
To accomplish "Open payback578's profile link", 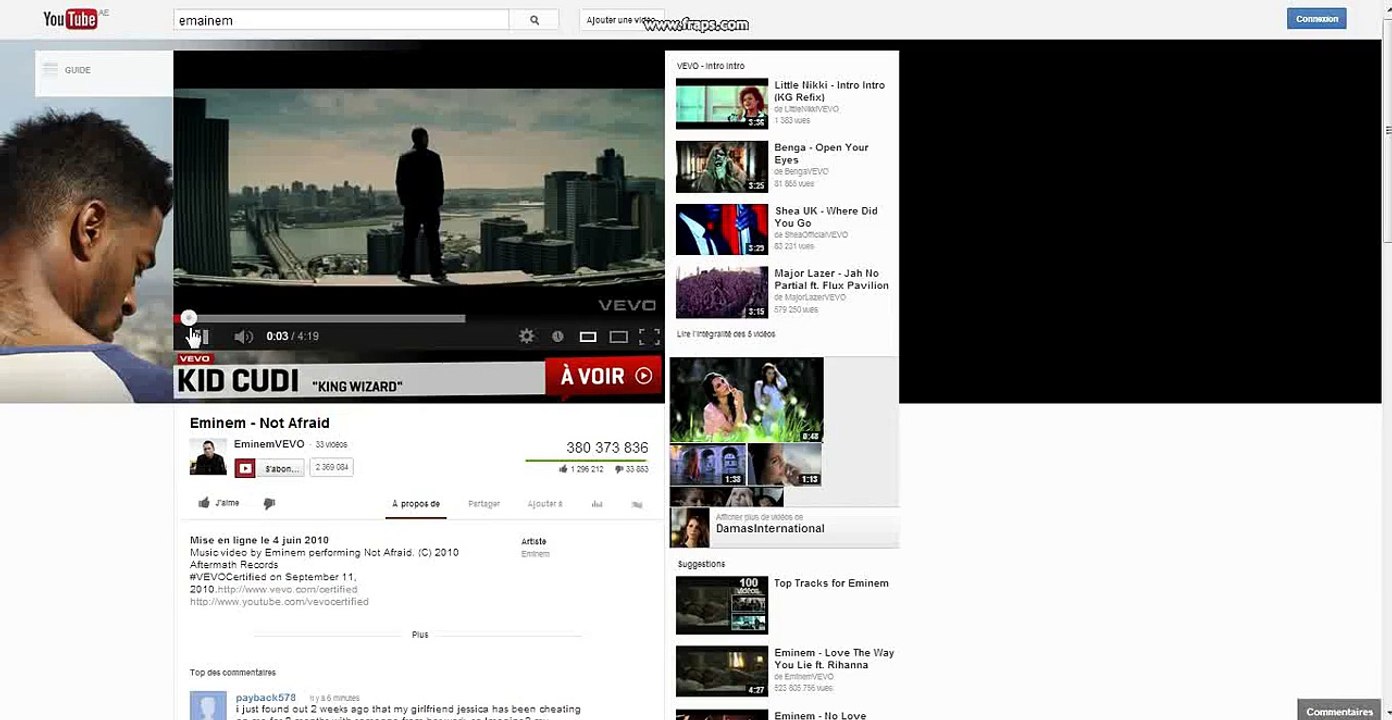I will 266,697.
